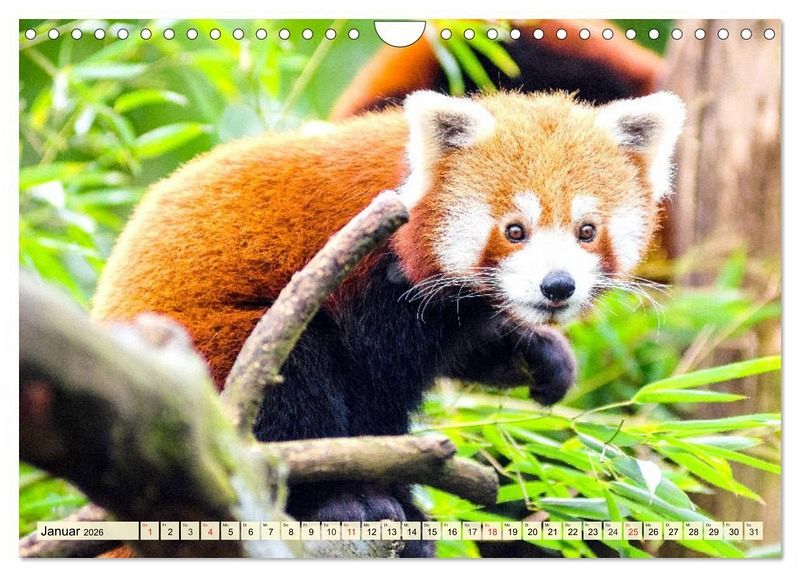Select day 7 in the calendar strip

tap(270, 531)
